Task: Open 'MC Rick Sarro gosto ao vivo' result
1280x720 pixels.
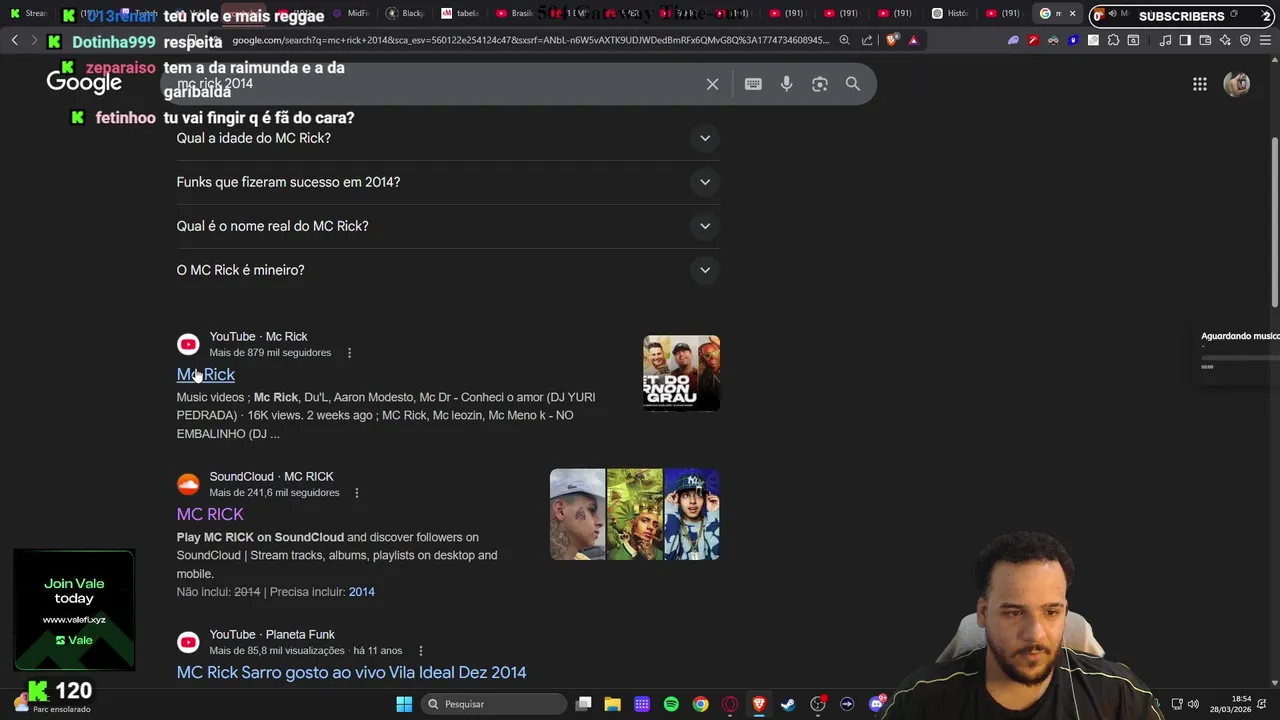Action: click(x=351, y=672)
